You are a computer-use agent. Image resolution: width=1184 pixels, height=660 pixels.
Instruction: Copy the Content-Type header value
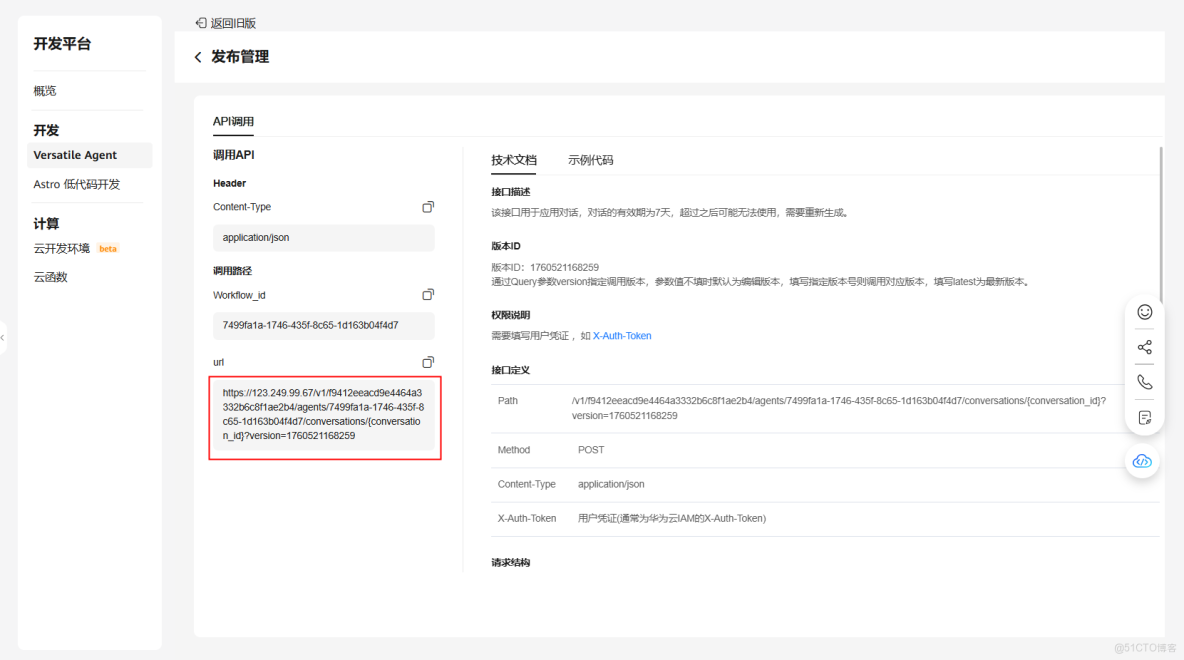428,206
